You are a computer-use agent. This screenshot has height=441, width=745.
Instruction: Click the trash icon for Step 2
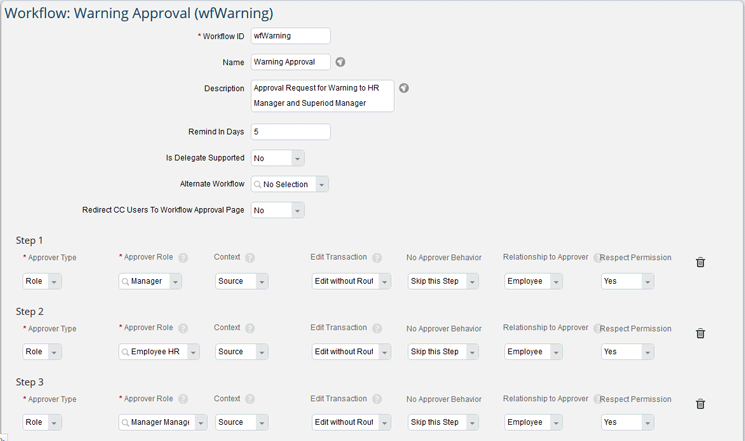[x=700, y=333]
